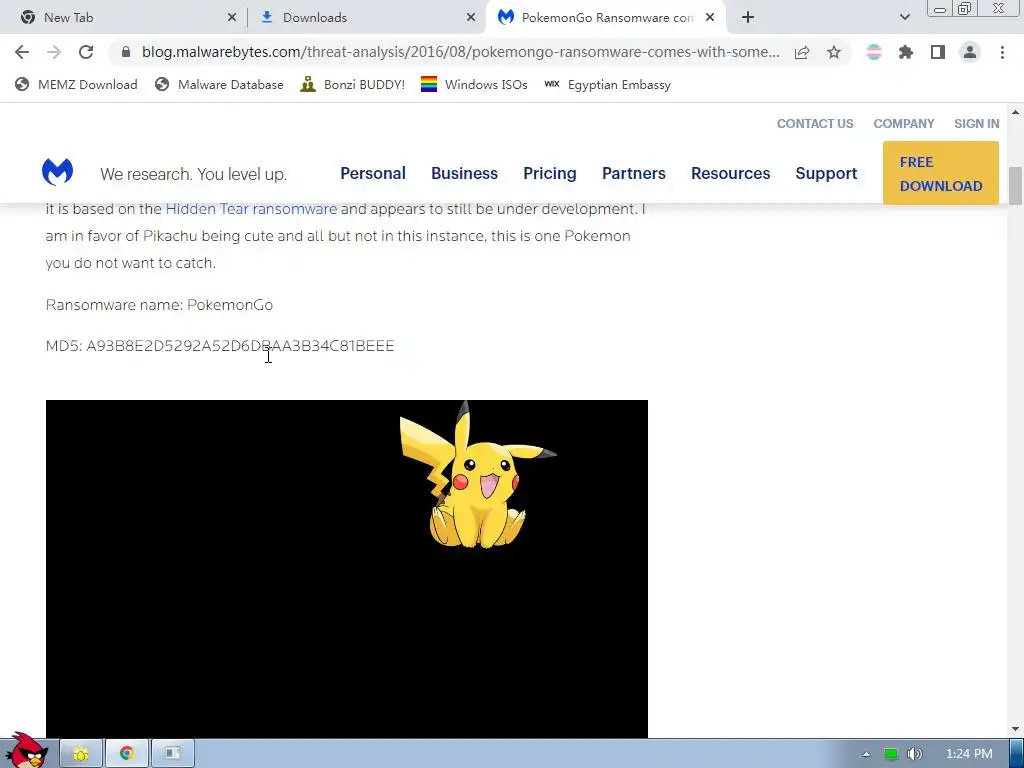Open the volume speaker tray icon
Screen dimensions: 1024x768
point(915,754)
